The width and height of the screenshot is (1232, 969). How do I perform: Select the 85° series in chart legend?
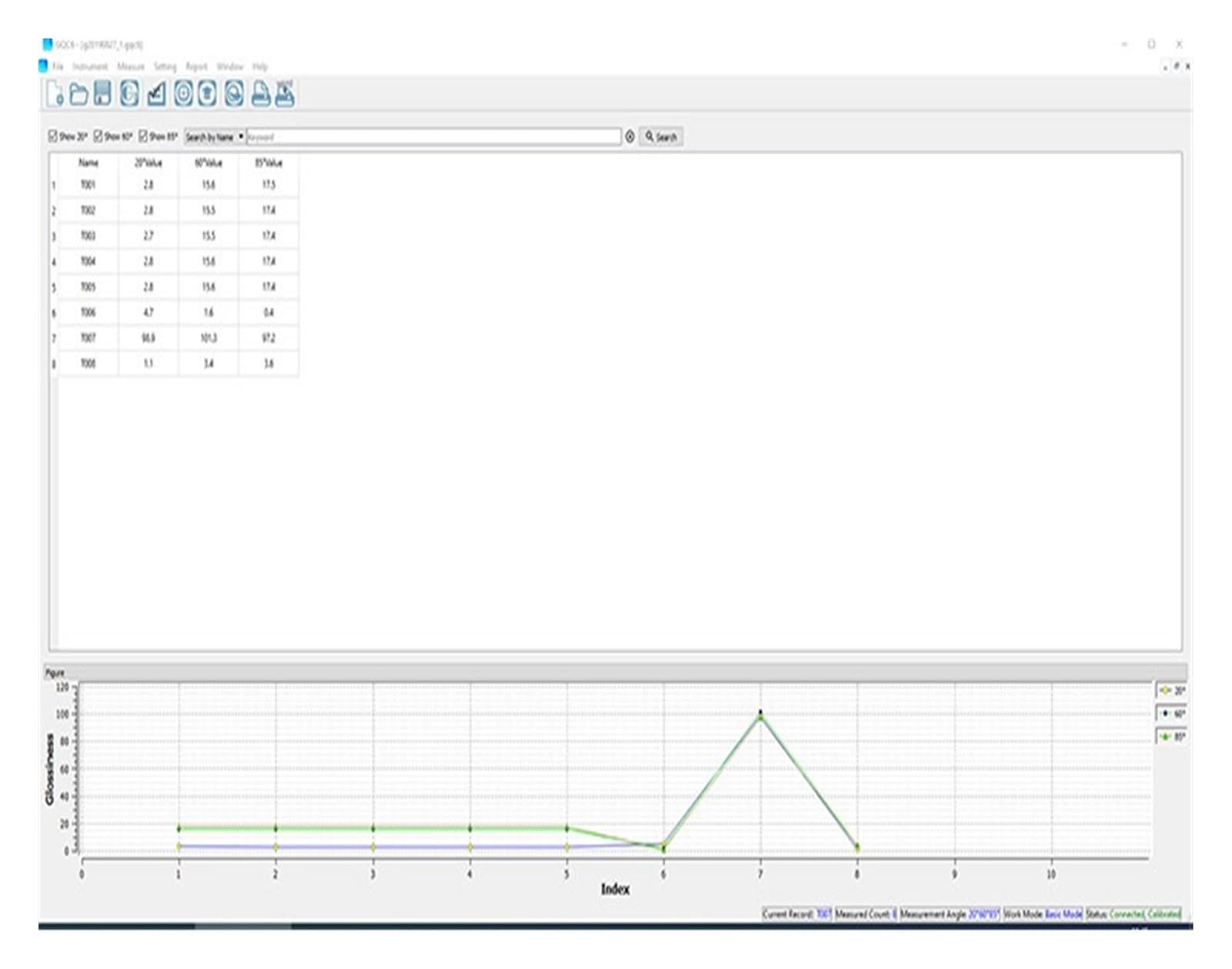point(1172,737)
